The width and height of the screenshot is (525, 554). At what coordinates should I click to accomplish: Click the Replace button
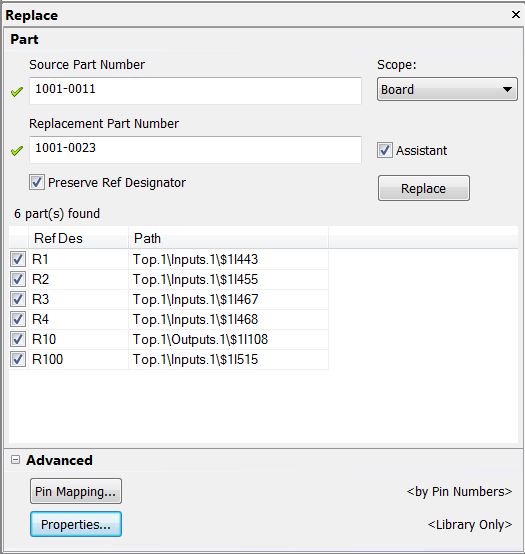424,188
